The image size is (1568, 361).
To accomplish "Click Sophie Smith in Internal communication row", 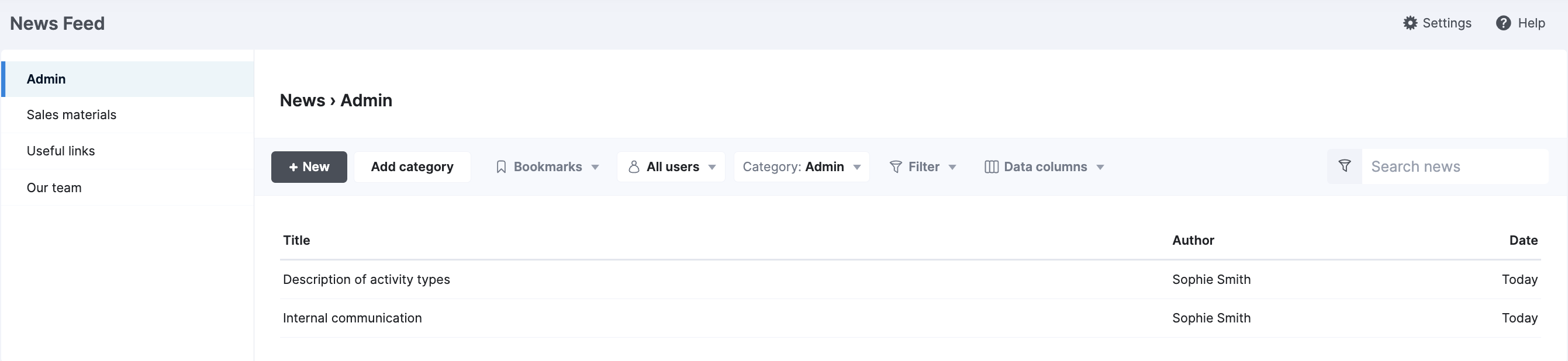I will pos(1211,318).
